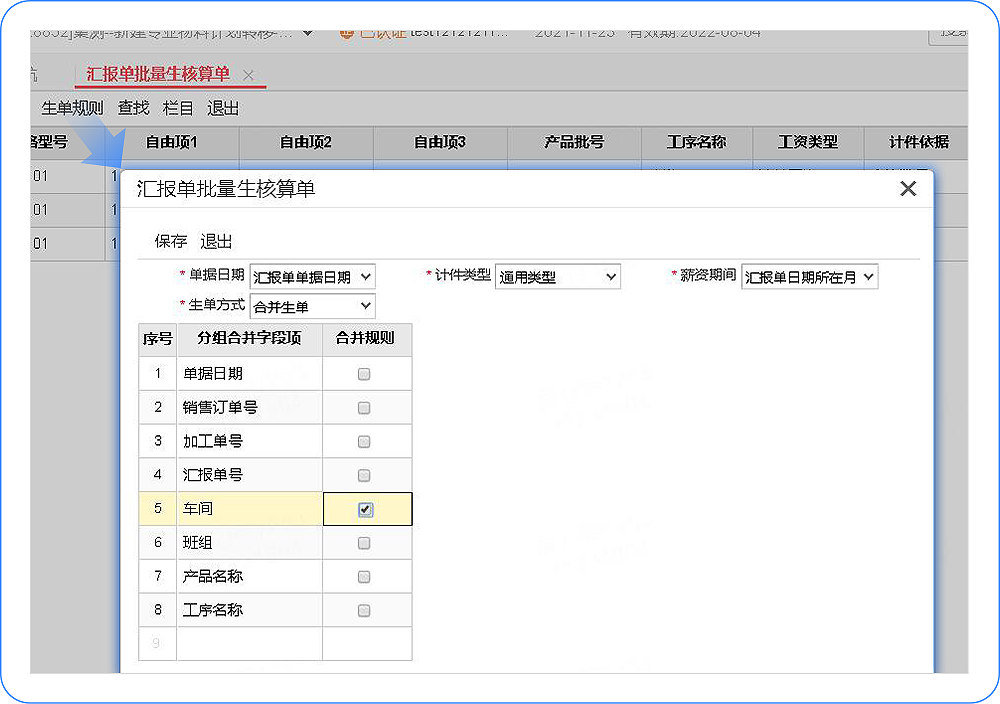Open the 薪资期间 dropdown

pyautogui.click(x=809, y=277)
